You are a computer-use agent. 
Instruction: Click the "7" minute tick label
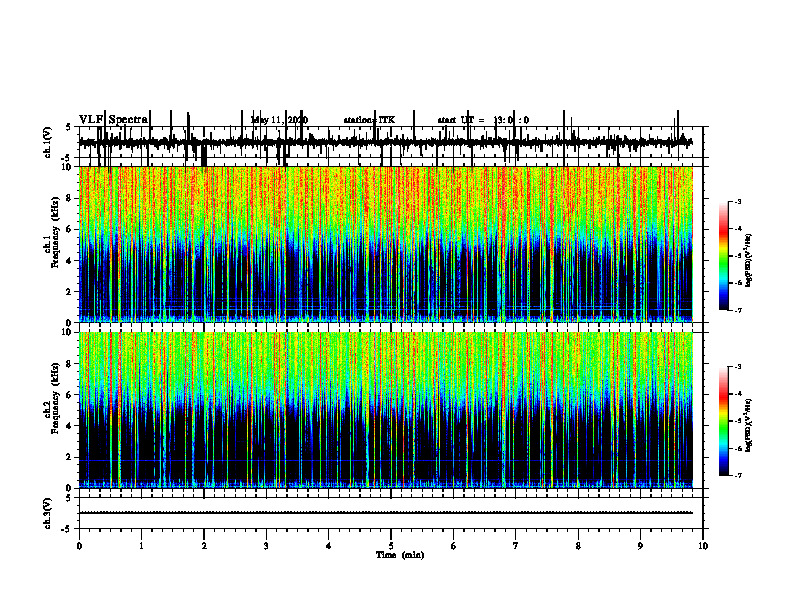click(516, 546)
